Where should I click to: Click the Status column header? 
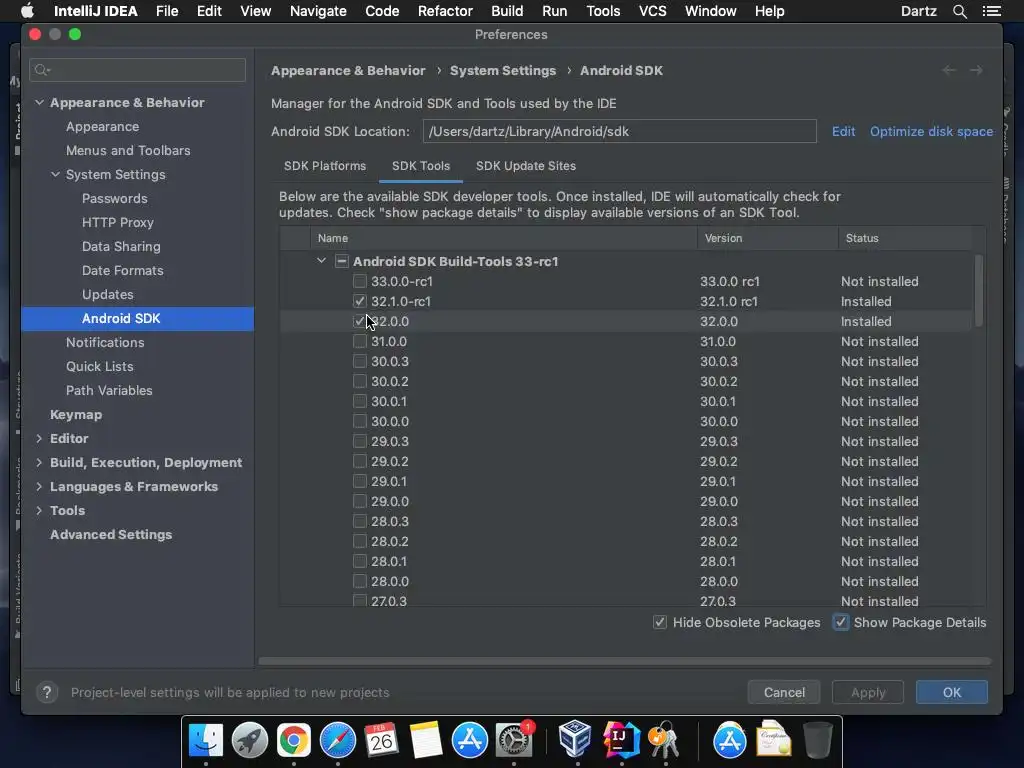click(x=905, y=238)
